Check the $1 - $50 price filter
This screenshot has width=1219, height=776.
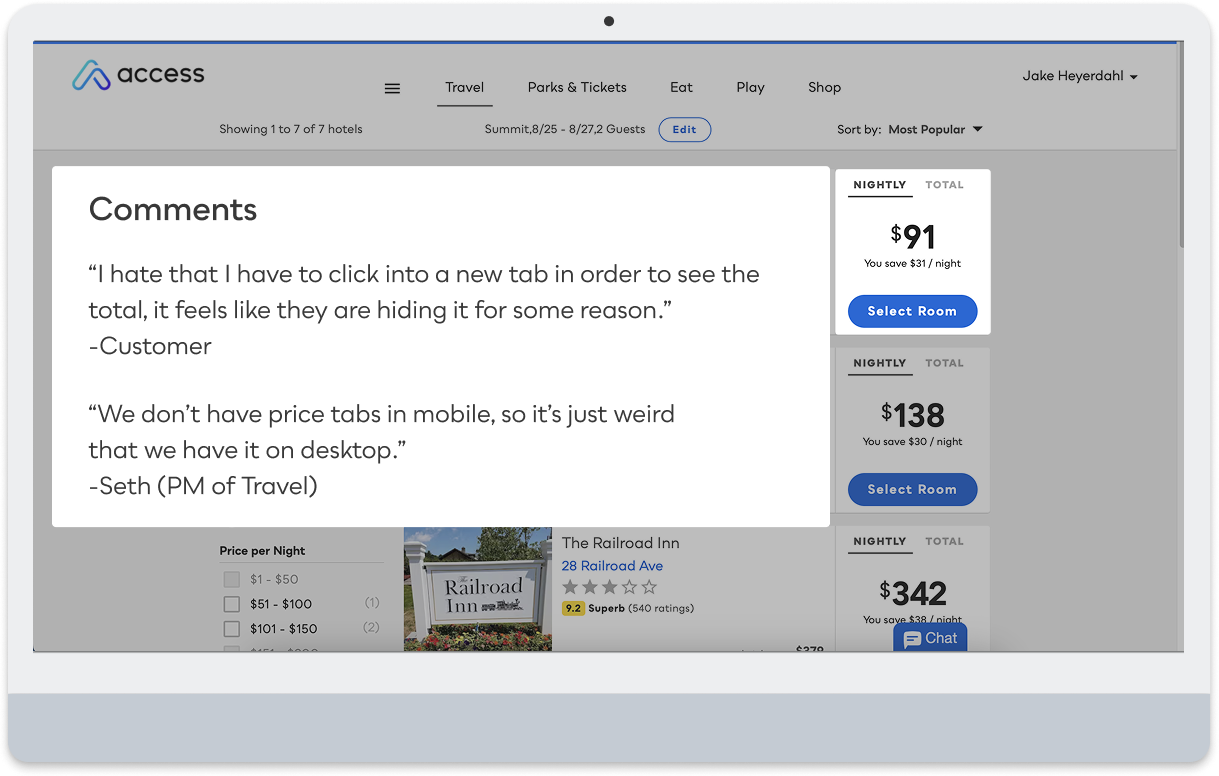[232, 579]
